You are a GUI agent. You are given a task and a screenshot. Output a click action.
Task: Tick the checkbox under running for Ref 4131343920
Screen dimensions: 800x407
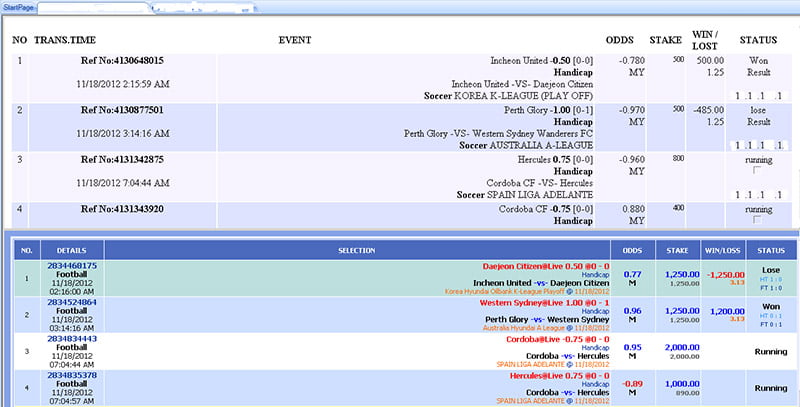point(758,220)
